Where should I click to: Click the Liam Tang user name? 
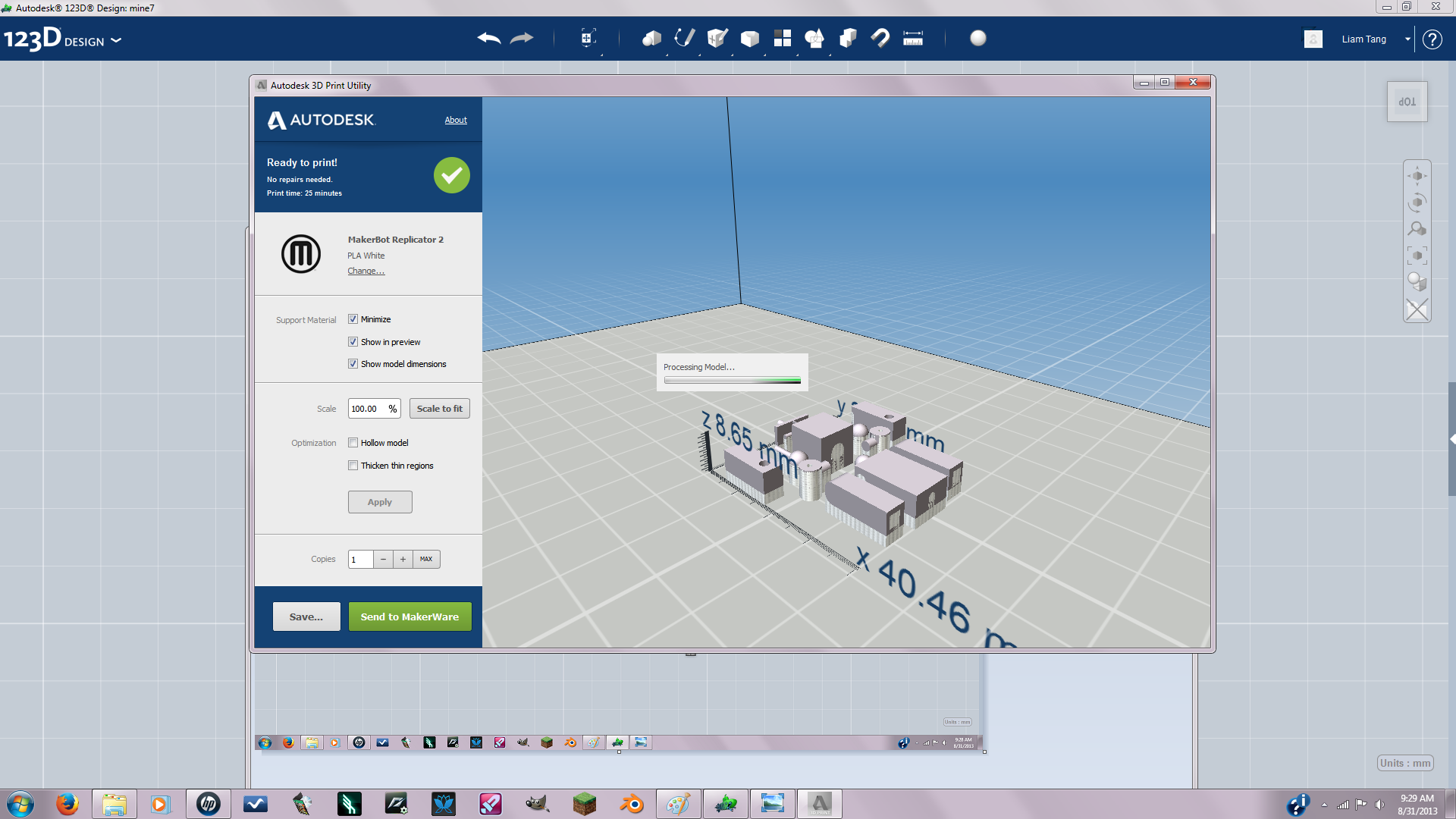[1364, 39]
